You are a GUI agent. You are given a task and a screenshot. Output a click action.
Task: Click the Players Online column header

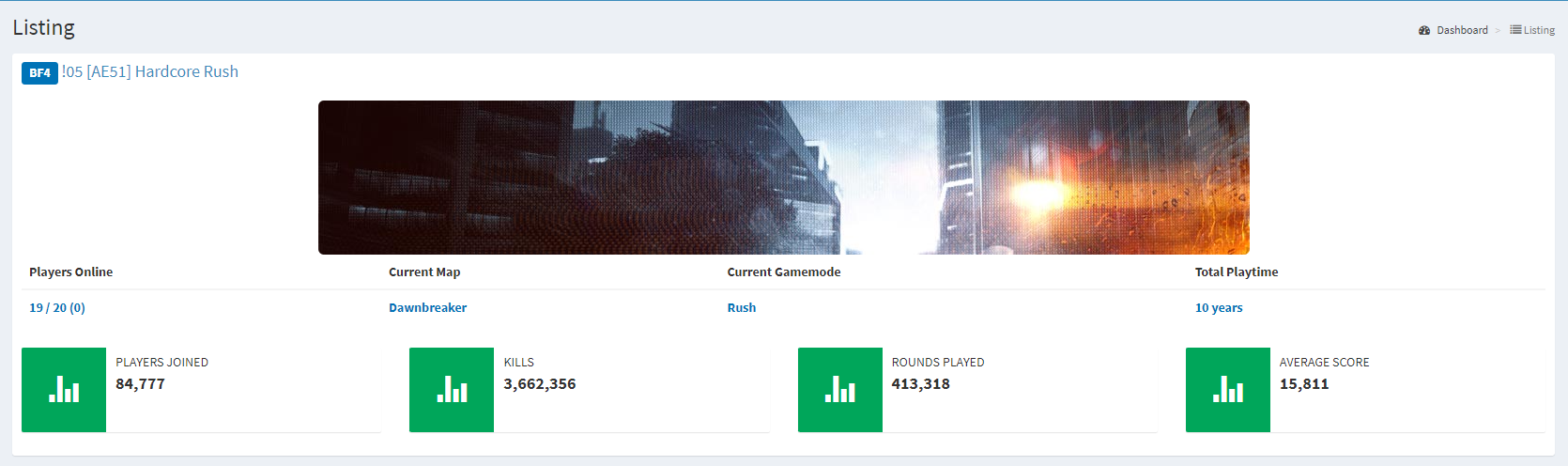pos(70,272)
